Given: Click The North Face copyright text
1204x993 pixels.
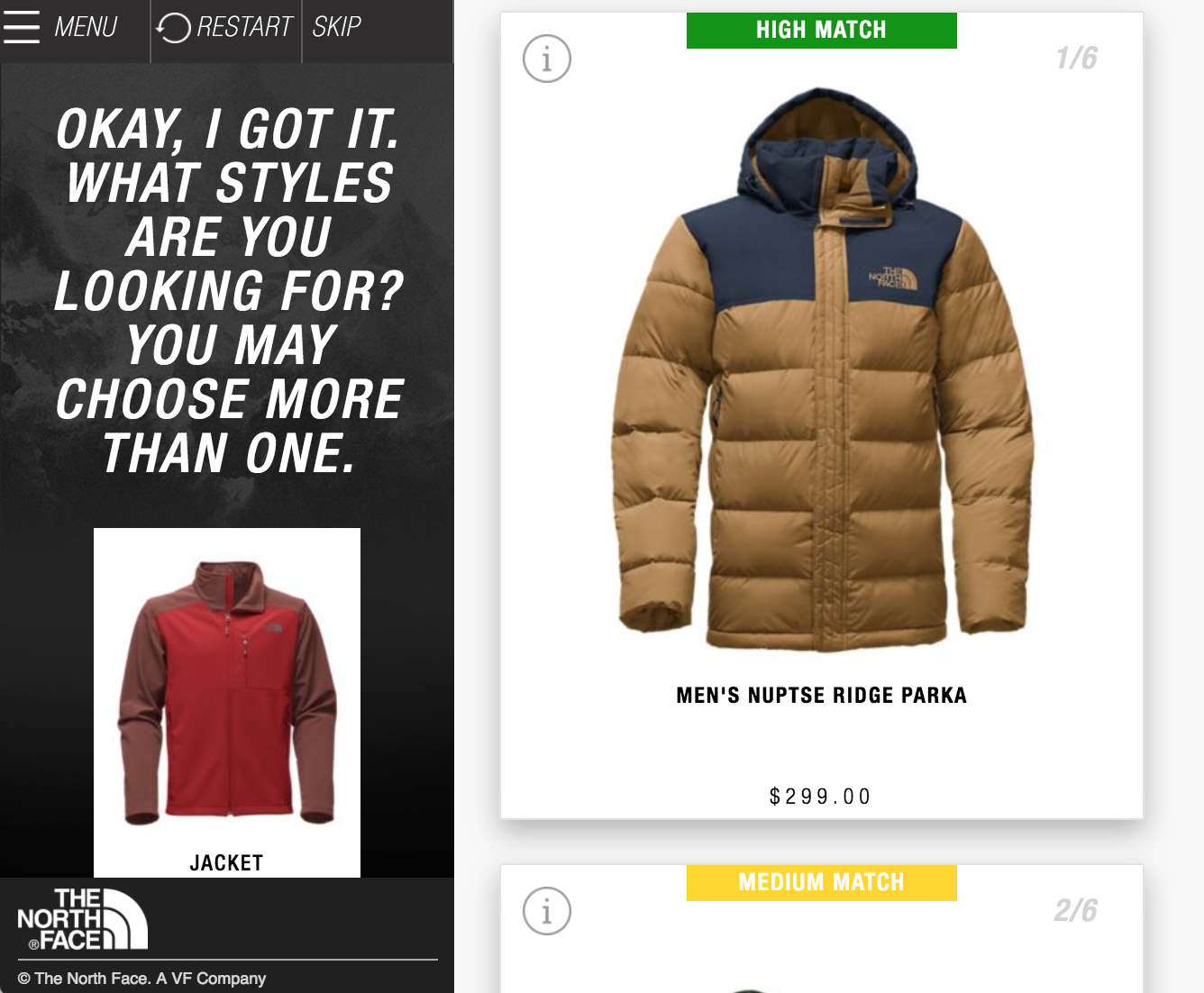Looking at the screenshot, I should tap(141, 979).
